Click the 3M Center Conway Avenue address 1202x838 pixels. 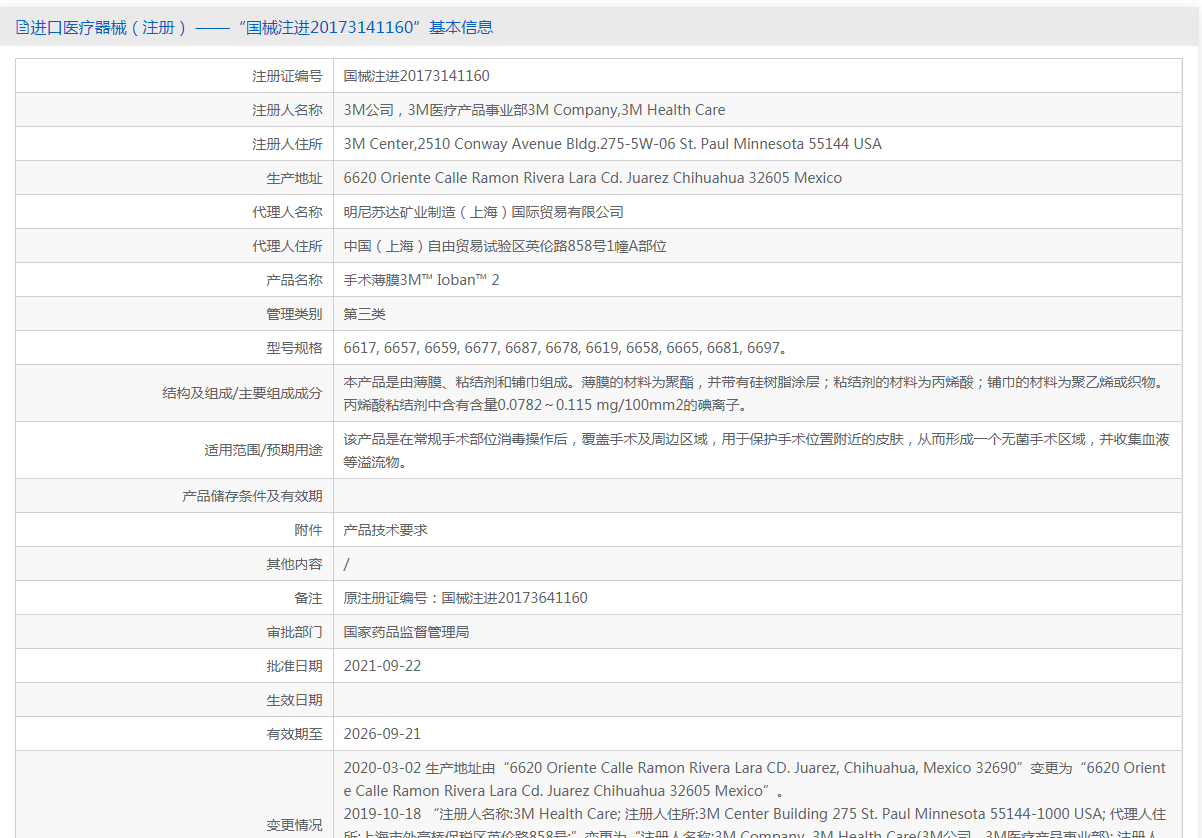(x=613, y=144)
